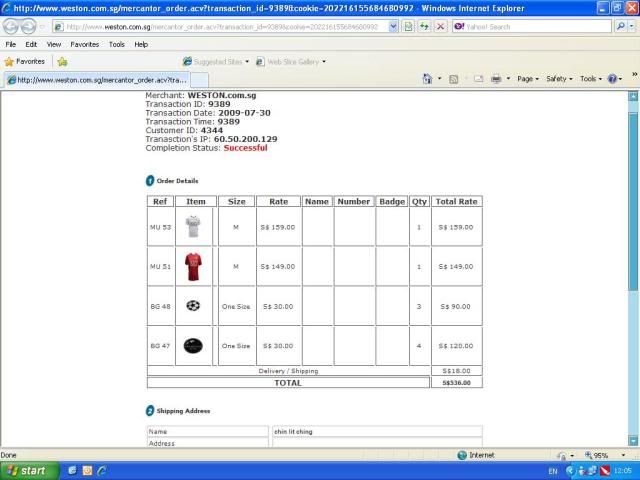The width and height of the screenshot is (640, 480).
Task: Open the Tools menu in menu bar
Action: 116,44
